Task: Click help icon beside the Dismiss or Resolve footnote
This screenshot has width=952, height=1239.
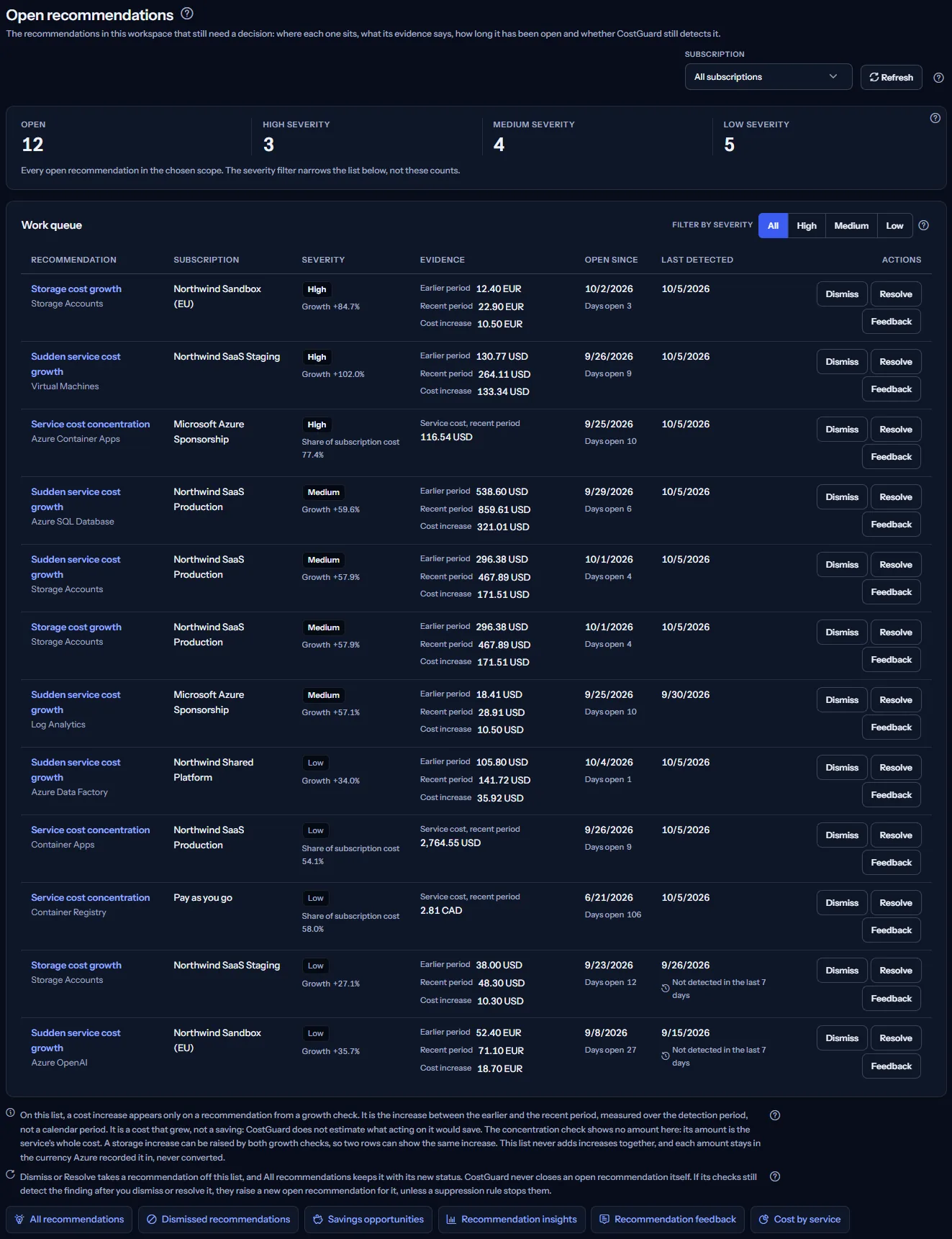Action: coord(775,1176)
